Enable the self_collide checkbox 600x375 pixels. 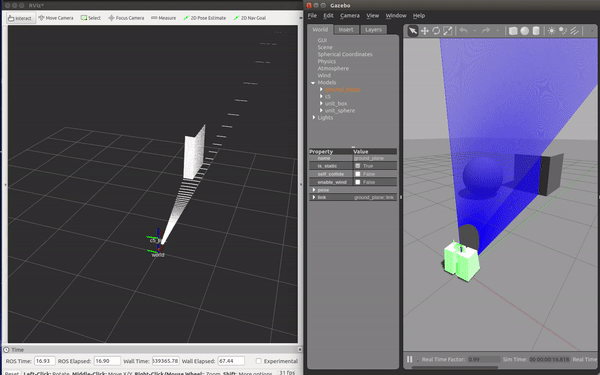[358, 174]
